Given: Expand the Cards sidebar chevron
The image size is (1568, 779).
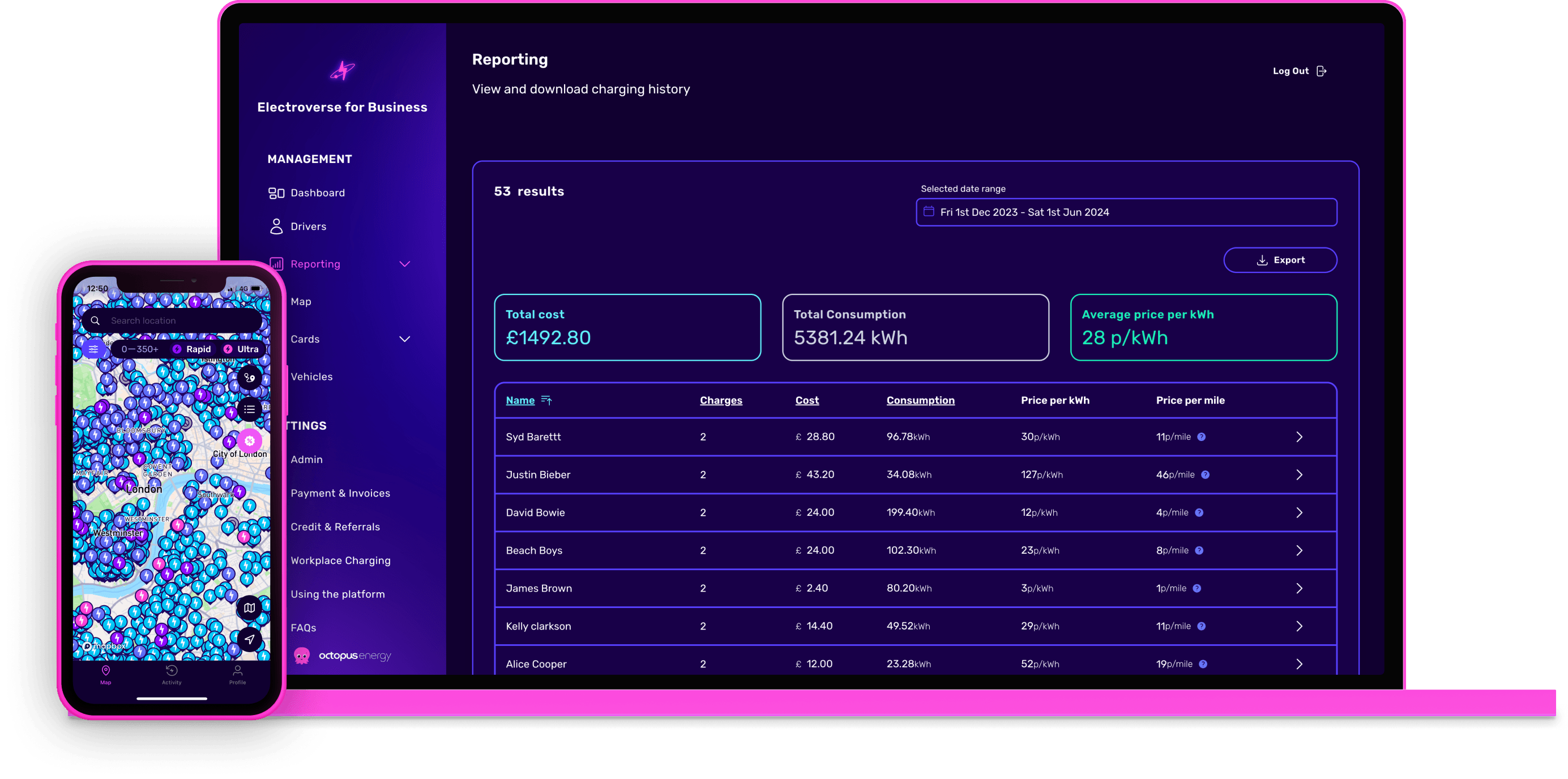Looking at the screenshot, I should [405, 339].
